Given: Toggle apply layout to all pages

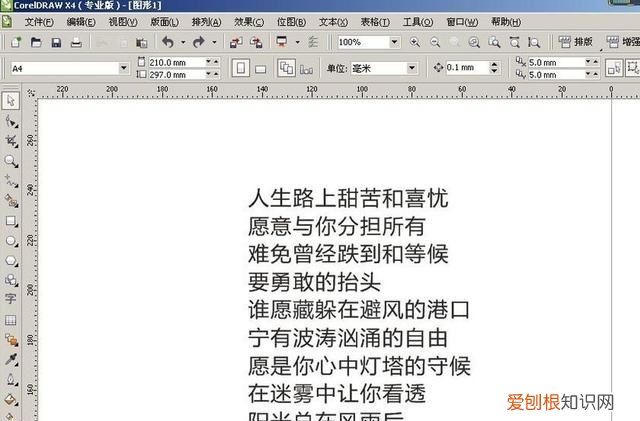Looking at the screenshot, I should point(286,68).
